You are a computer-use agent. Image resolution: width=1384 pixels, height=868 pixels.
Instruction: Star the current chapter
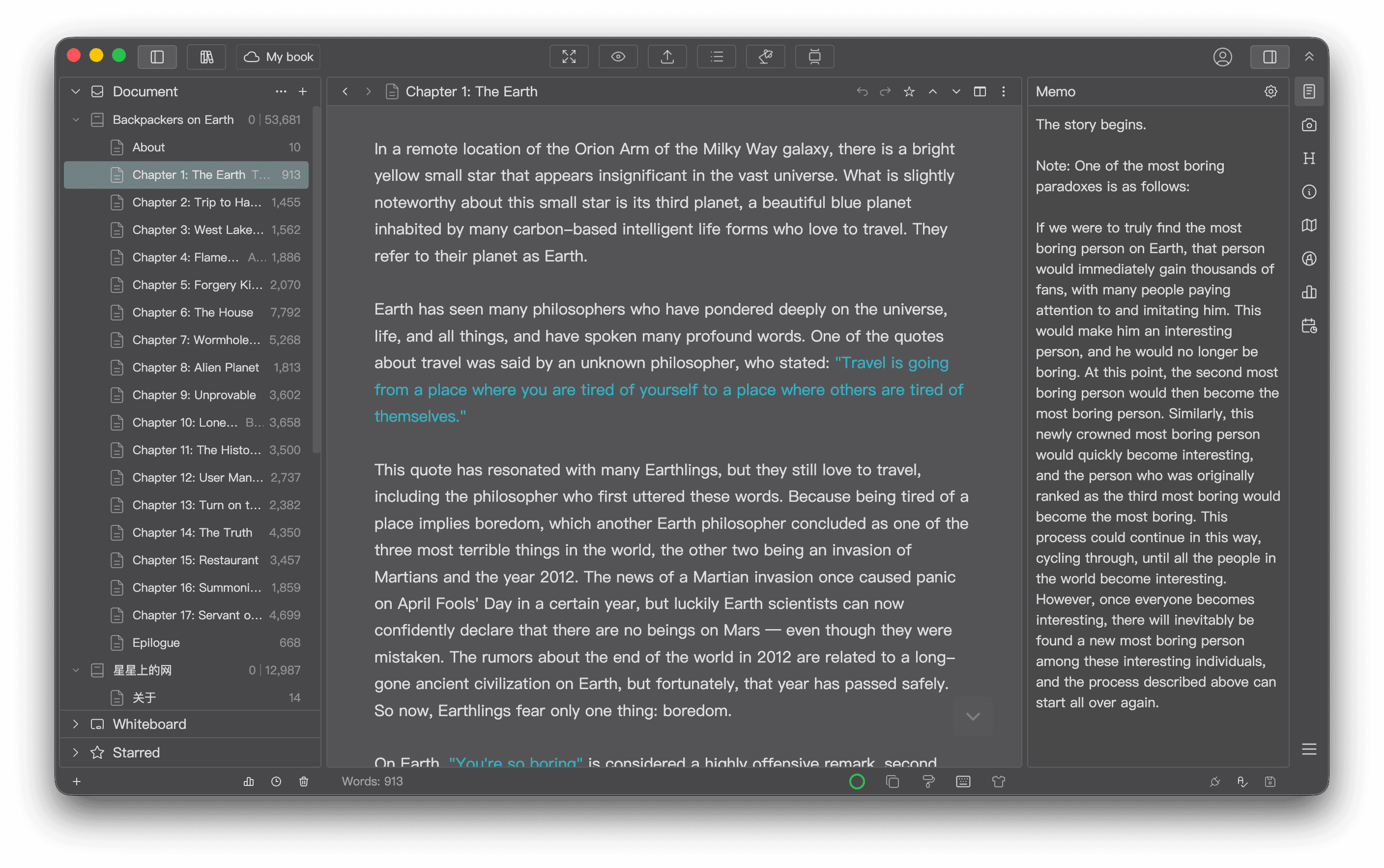pyautogui.click(x=909, y=92)
